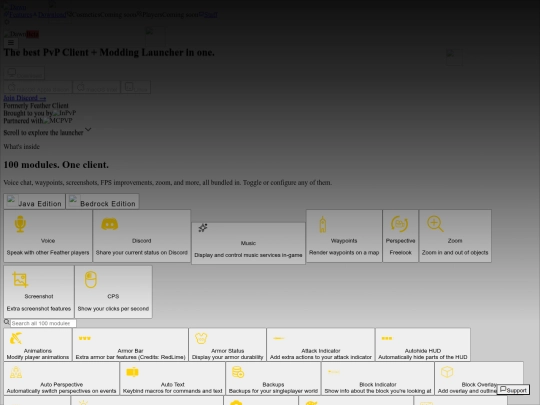This screenshot has height=405, width=540.
Task: Click the Discord module logo icon
Action: [x=110, y=224]
